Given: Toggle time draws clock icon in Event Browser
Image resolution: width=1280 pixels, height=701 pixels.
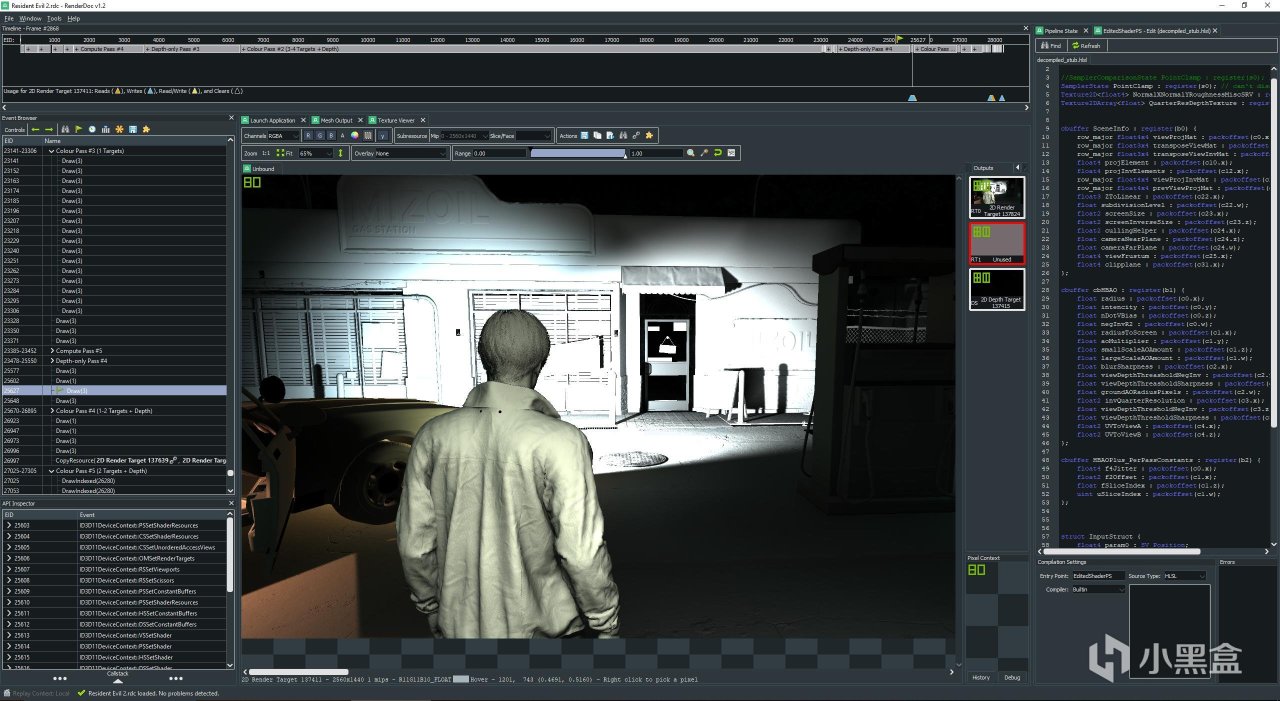Looking at the screenshot, I should (92, 129).
